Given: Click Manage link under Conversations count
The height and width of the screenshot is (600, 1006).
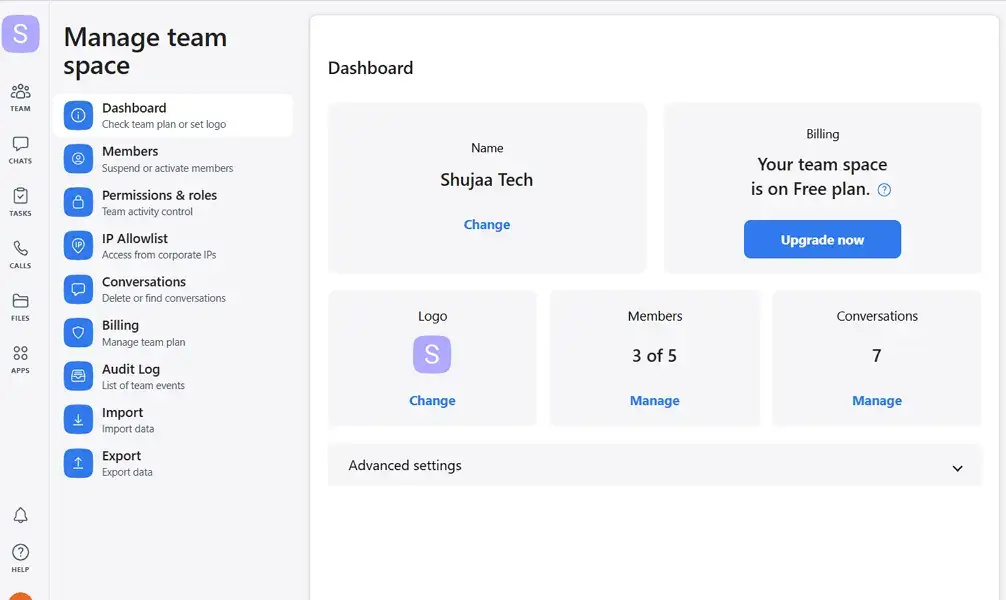Looking at the screenshot, I should click(x=877, y=401).
